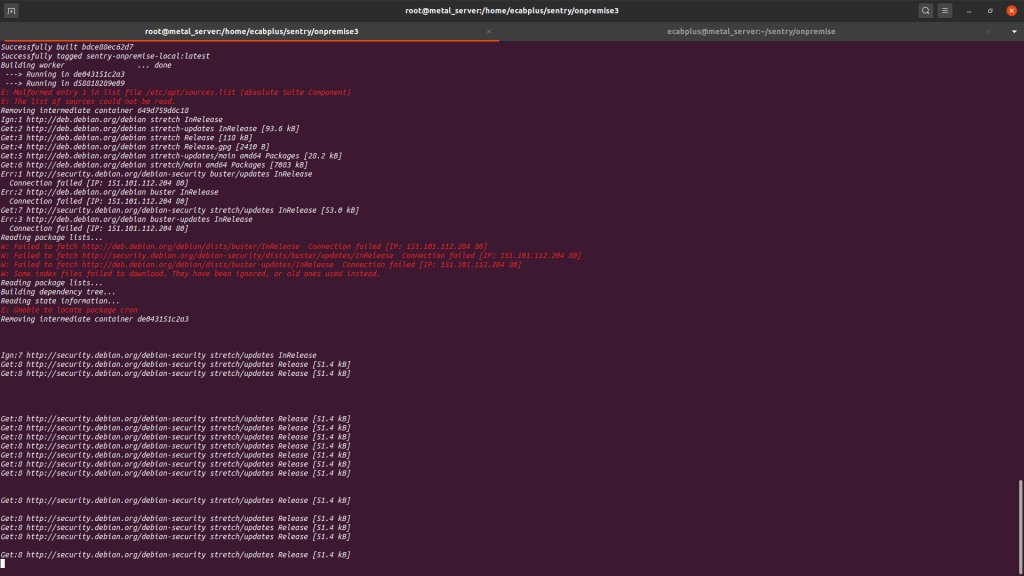Click the window title text in the header bar

pyautogui.click(x=512, y=10)
